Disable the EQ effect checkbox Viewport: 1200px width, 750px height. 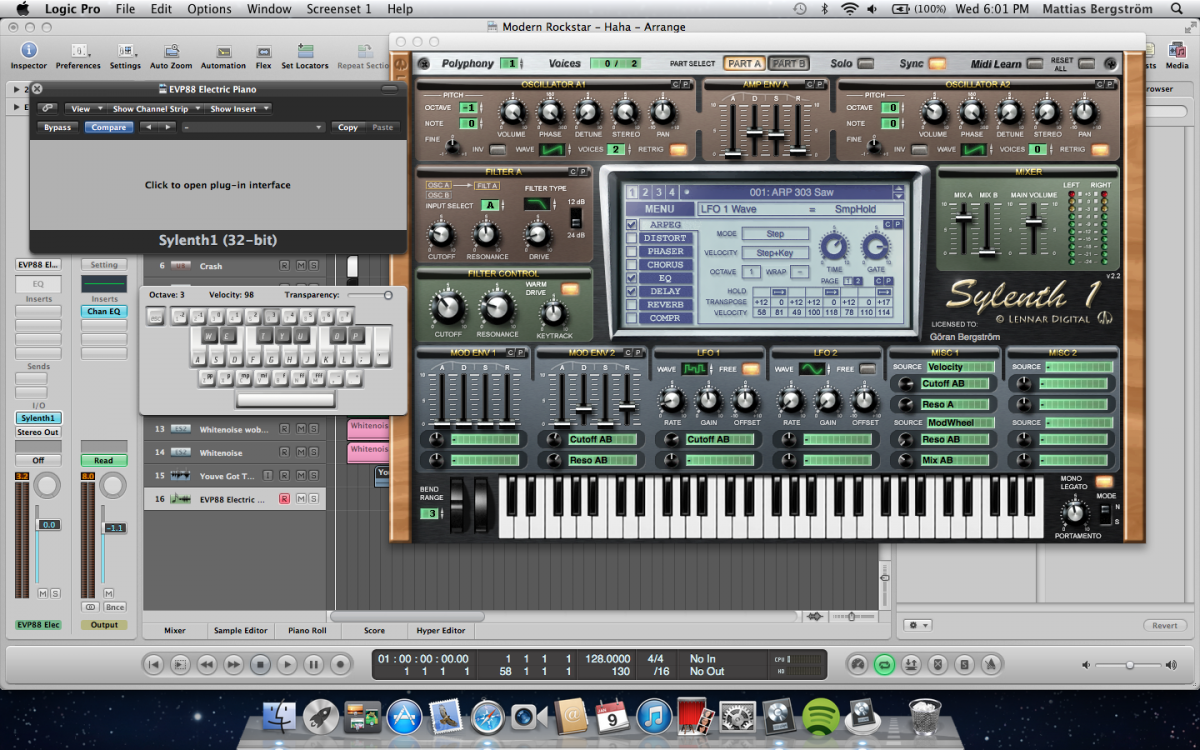tap(630, 278)
